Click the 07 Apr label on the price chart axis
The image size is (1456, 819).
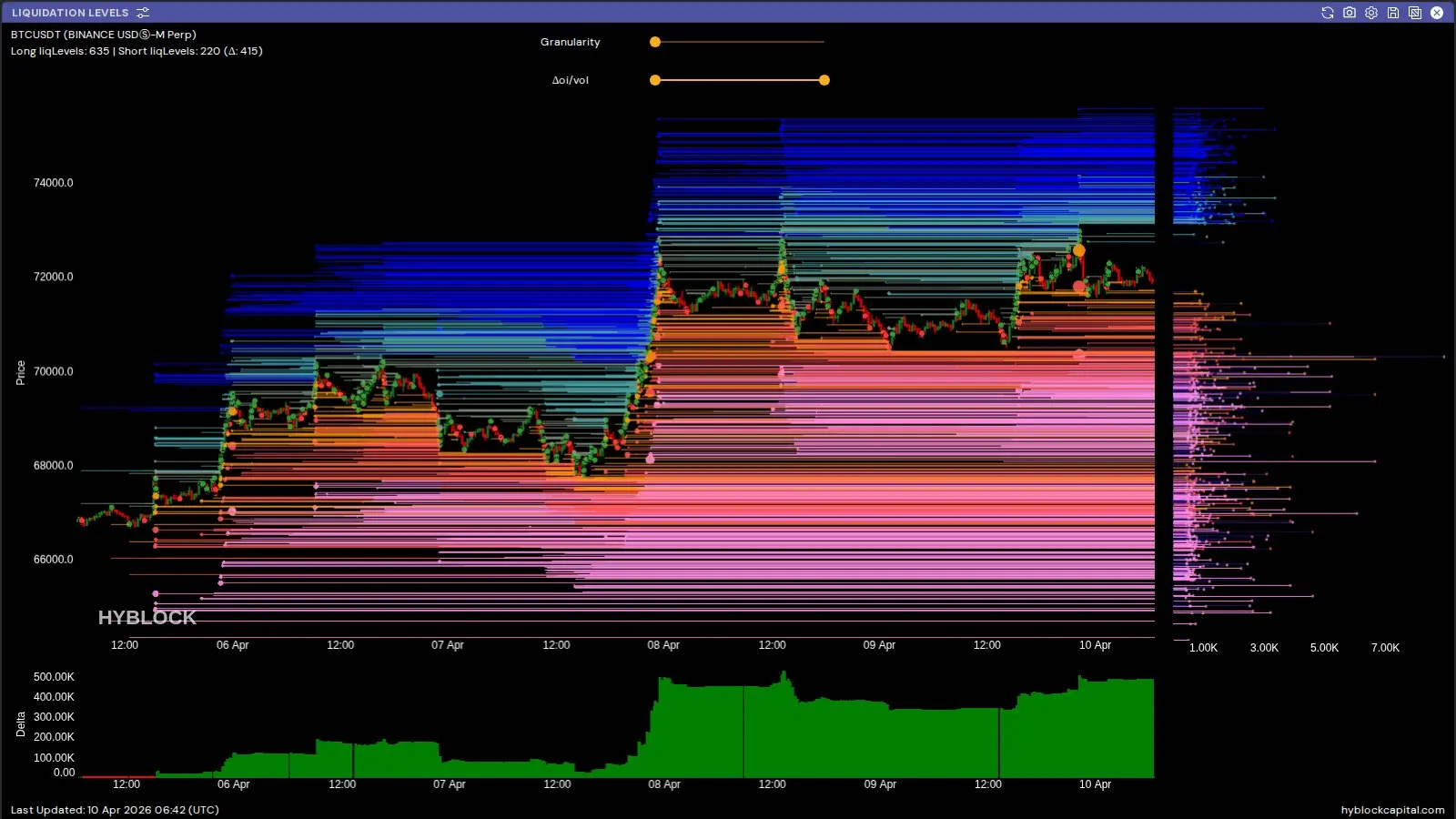[448, 645]
